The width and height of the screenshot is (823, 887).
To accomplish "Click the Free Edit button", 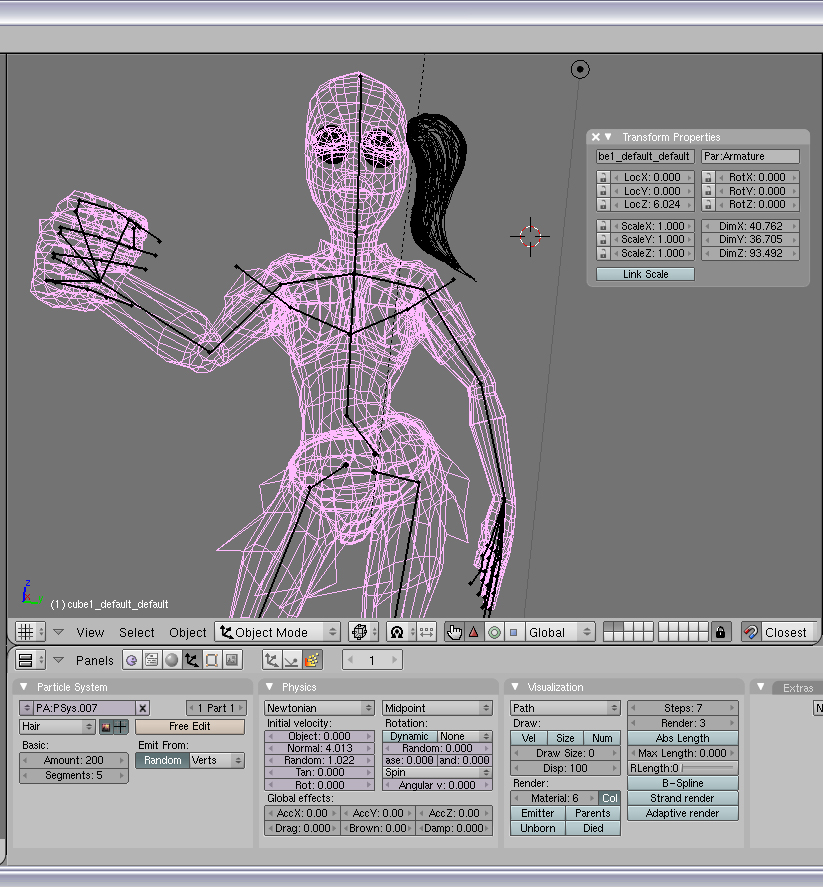I will click(x=189, y=726).
